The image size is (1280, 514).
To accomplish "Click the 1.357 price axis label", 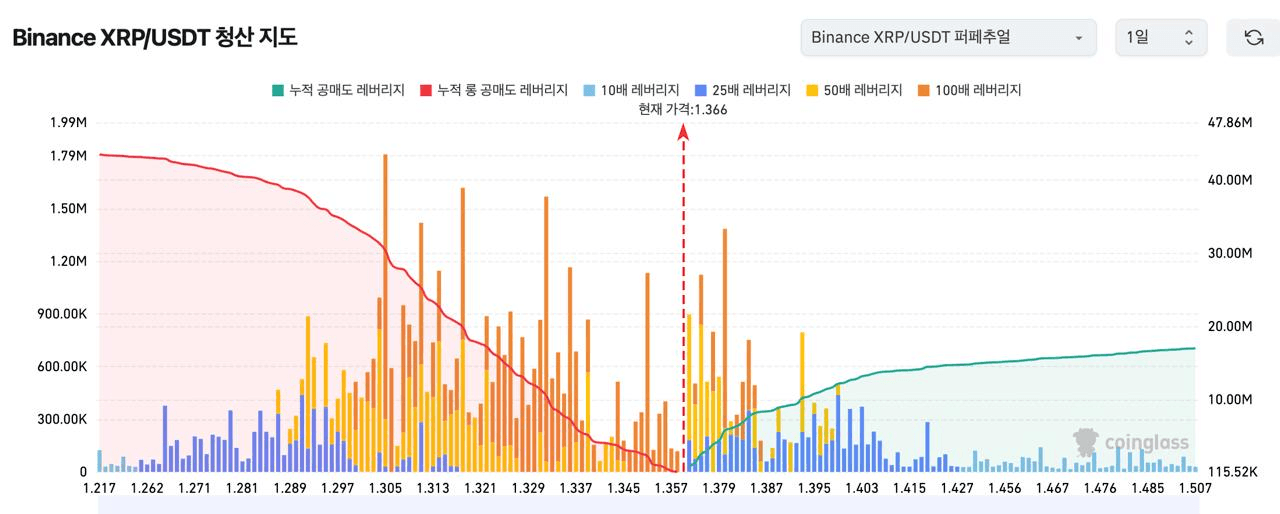I will 672,488.
